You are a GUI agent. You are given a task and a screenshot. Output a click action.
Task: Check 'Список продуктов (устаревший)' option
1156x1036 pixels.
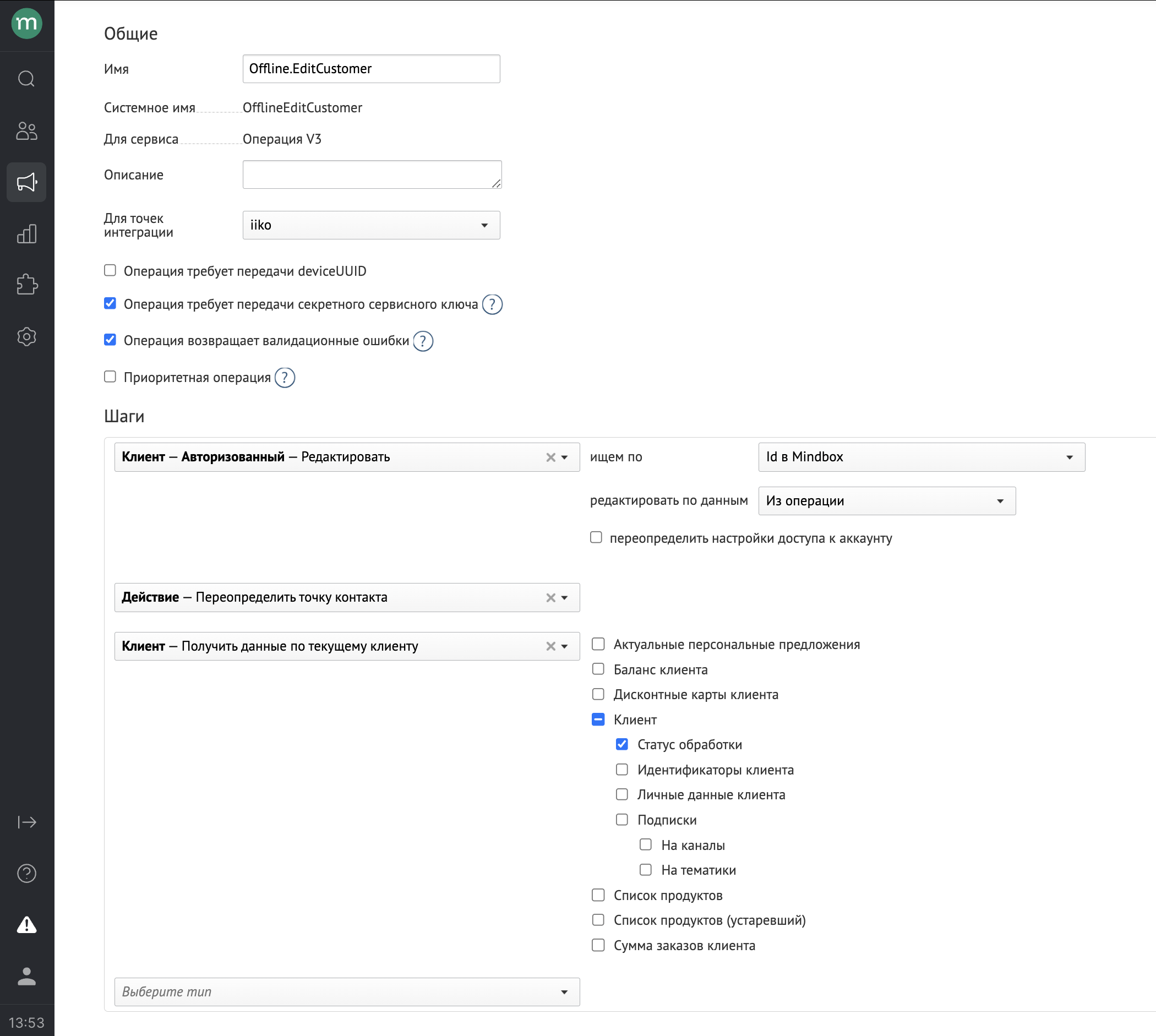point(598,919)
